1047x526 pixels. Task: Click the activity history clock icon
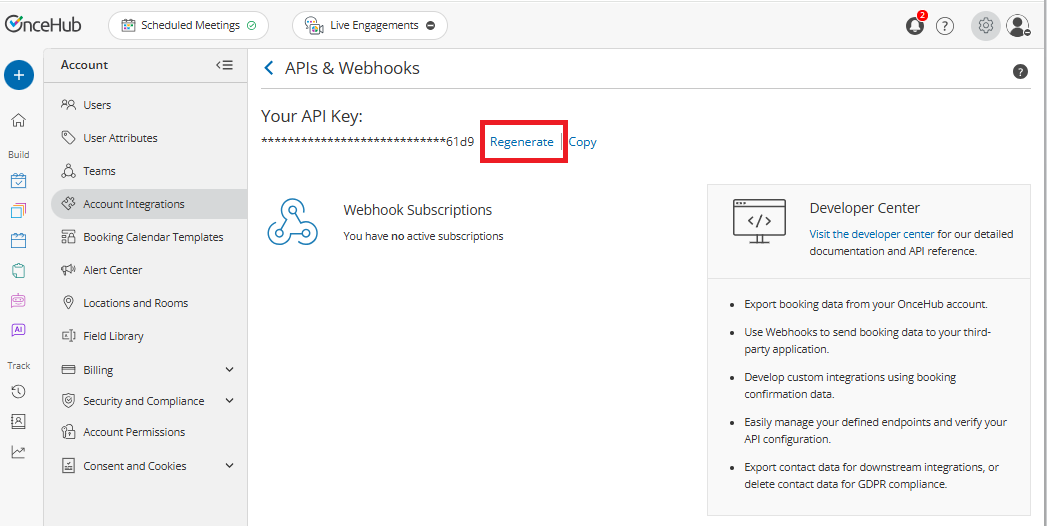pos(19,391)
